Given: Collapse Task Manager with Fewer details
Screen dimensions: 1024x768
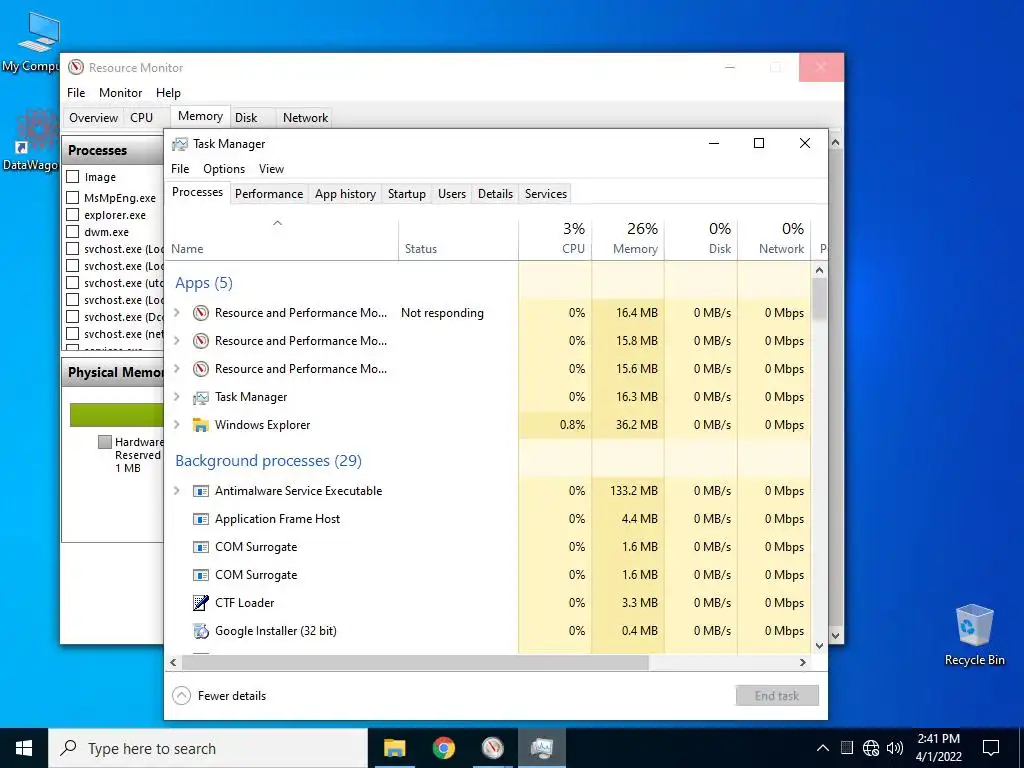Looking at the screenshot, I should [219, 696].
